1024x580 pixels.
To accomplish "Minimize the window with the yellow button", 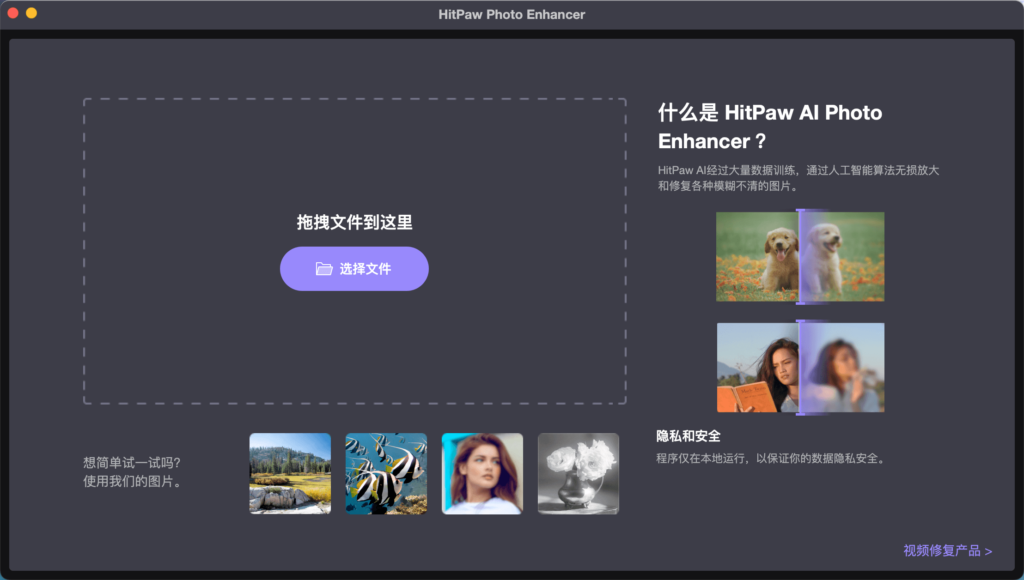I will (31, 13).
